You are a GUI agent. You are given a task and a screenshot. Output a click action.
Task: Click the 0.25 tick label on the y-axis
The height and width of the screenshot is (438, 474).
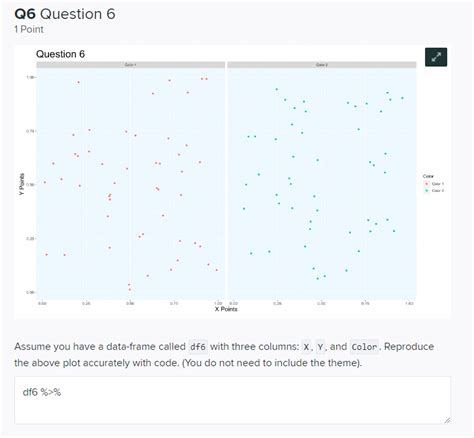30,238
